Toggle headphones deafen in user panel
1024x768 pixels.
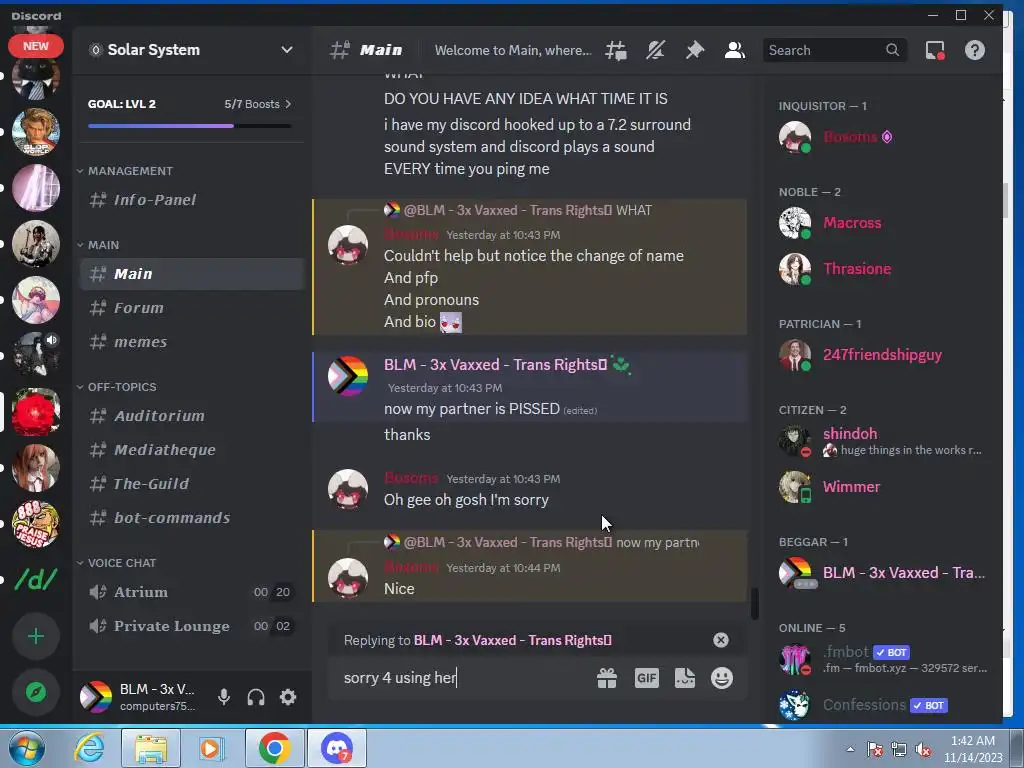(x=256, y=697)
